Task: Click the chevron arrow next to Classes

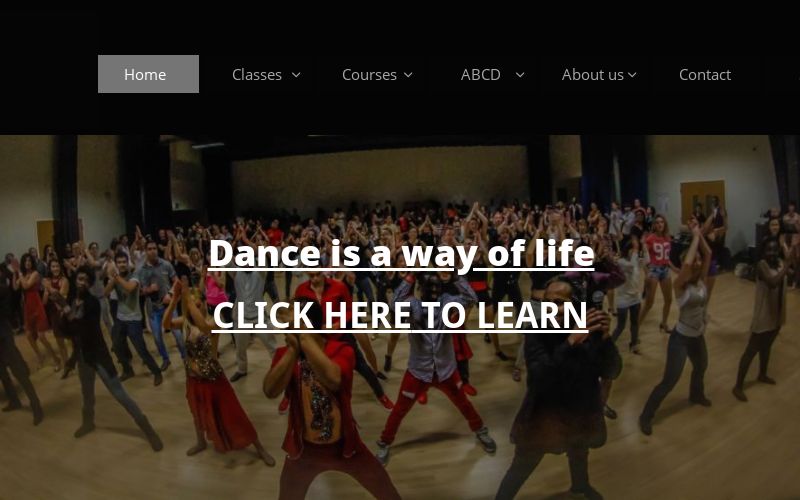Action: click(x=296, y=75)
